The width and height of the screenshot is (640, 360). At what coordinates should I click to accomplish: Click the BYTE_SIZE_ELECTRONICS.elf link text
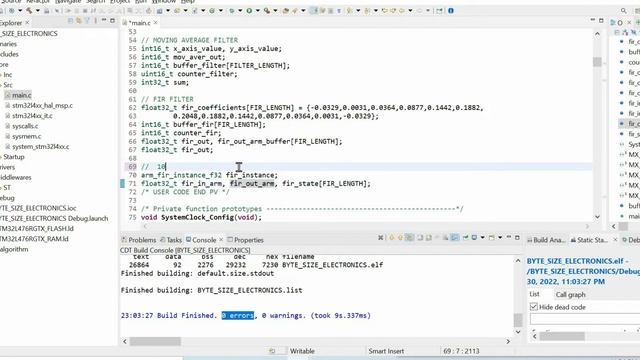click(x=575, y=261)
